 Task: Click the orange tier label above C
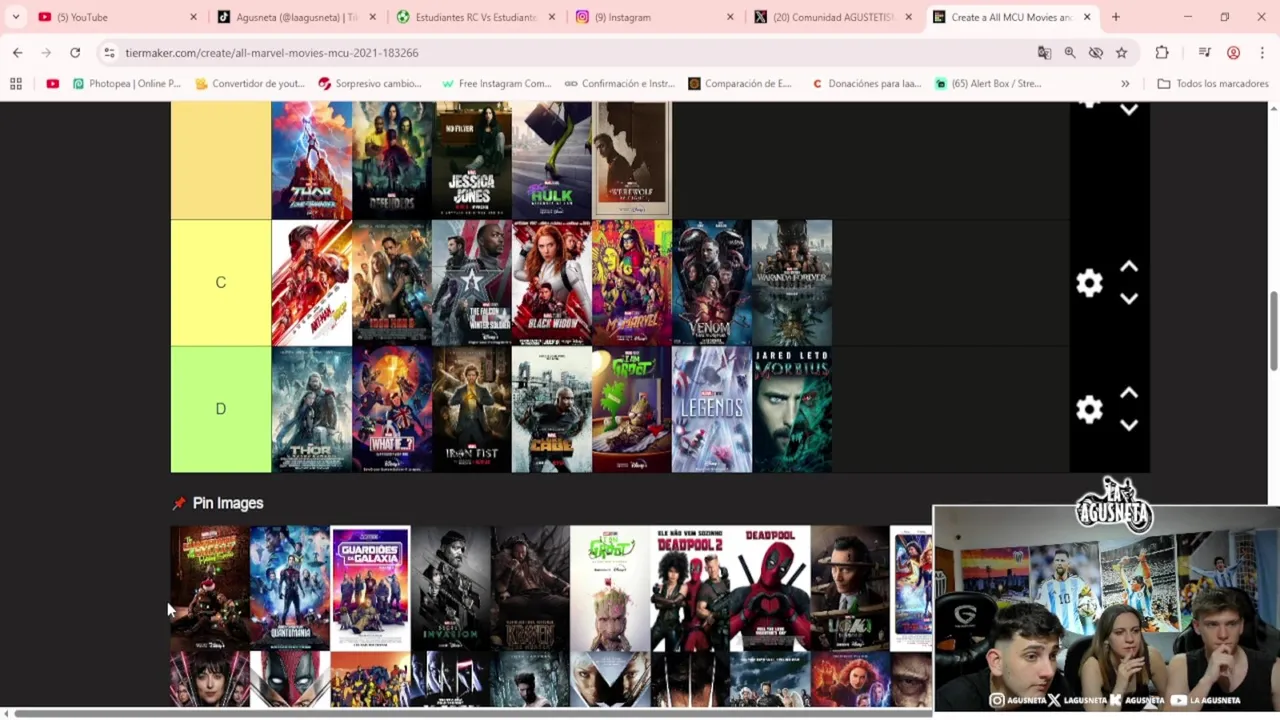click(x=221, y=160)
